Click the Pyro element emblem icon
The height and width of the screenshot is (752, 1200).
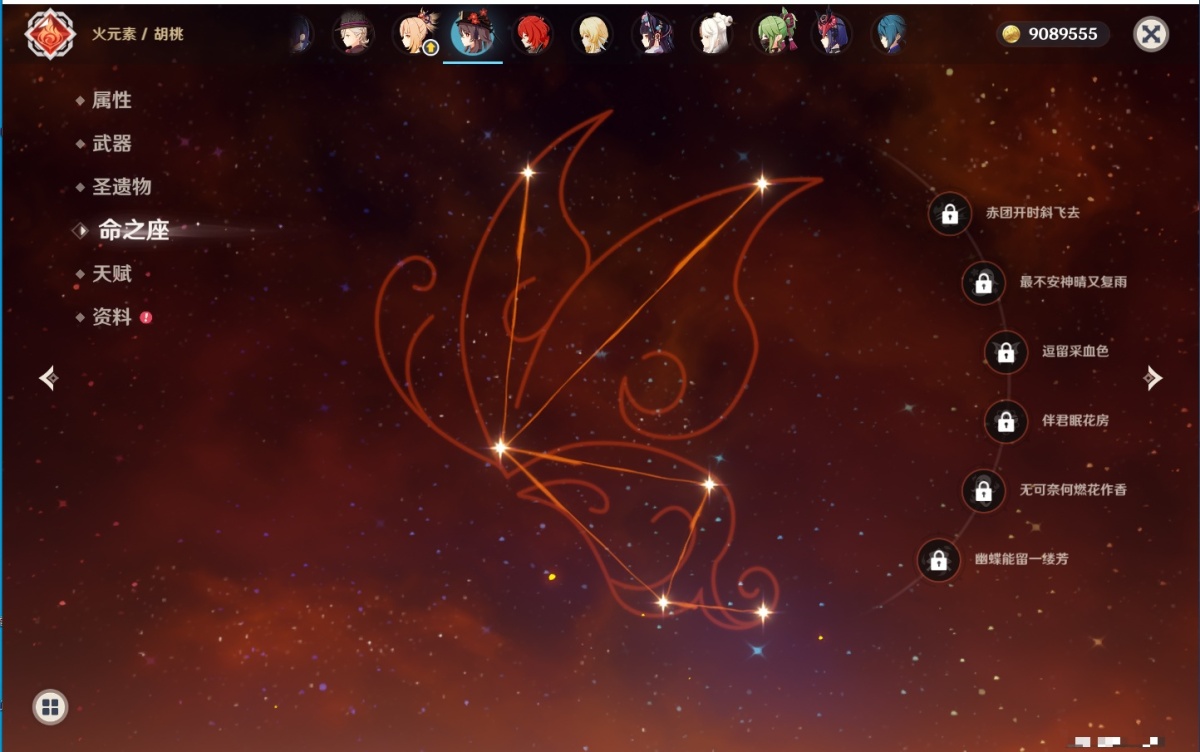(x=50, y=34)
